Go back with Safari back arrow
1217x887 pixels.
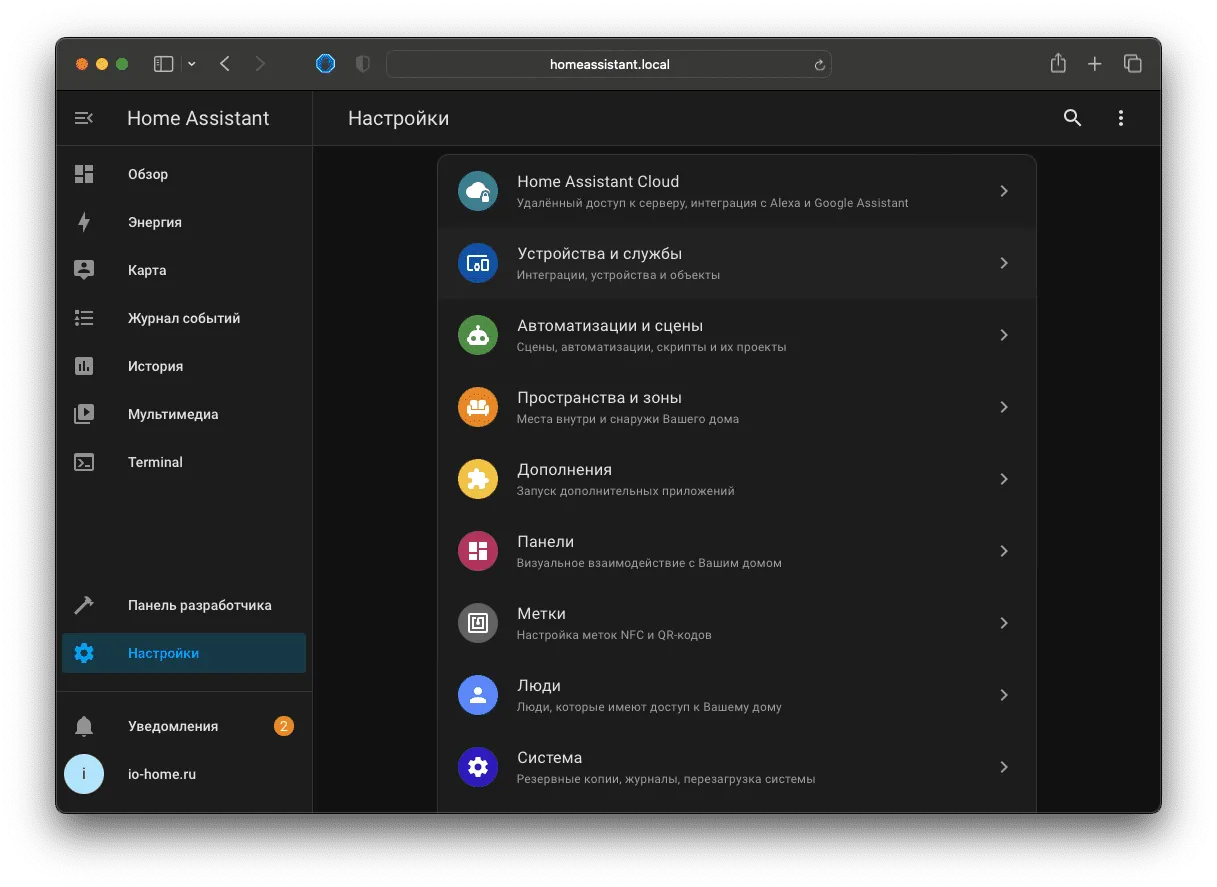pos(225,64)
